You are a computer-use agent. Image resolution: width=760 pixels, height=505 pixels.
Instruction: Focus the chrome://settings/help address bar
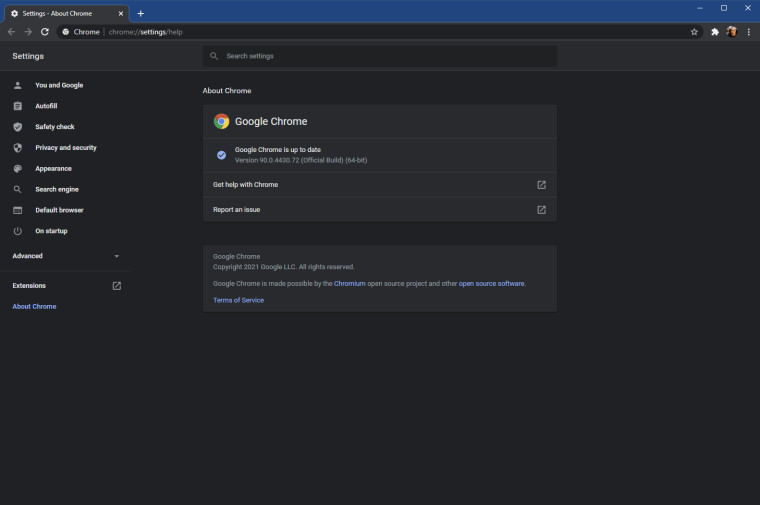pos(380,32)
